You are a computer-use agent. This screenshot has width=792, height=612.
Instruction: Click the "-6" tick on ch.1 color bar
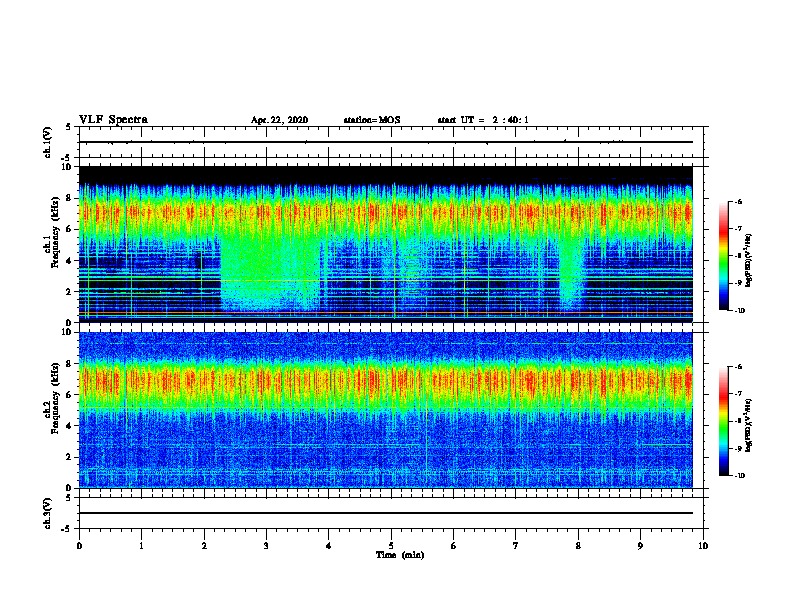click(x=738, y=202)
